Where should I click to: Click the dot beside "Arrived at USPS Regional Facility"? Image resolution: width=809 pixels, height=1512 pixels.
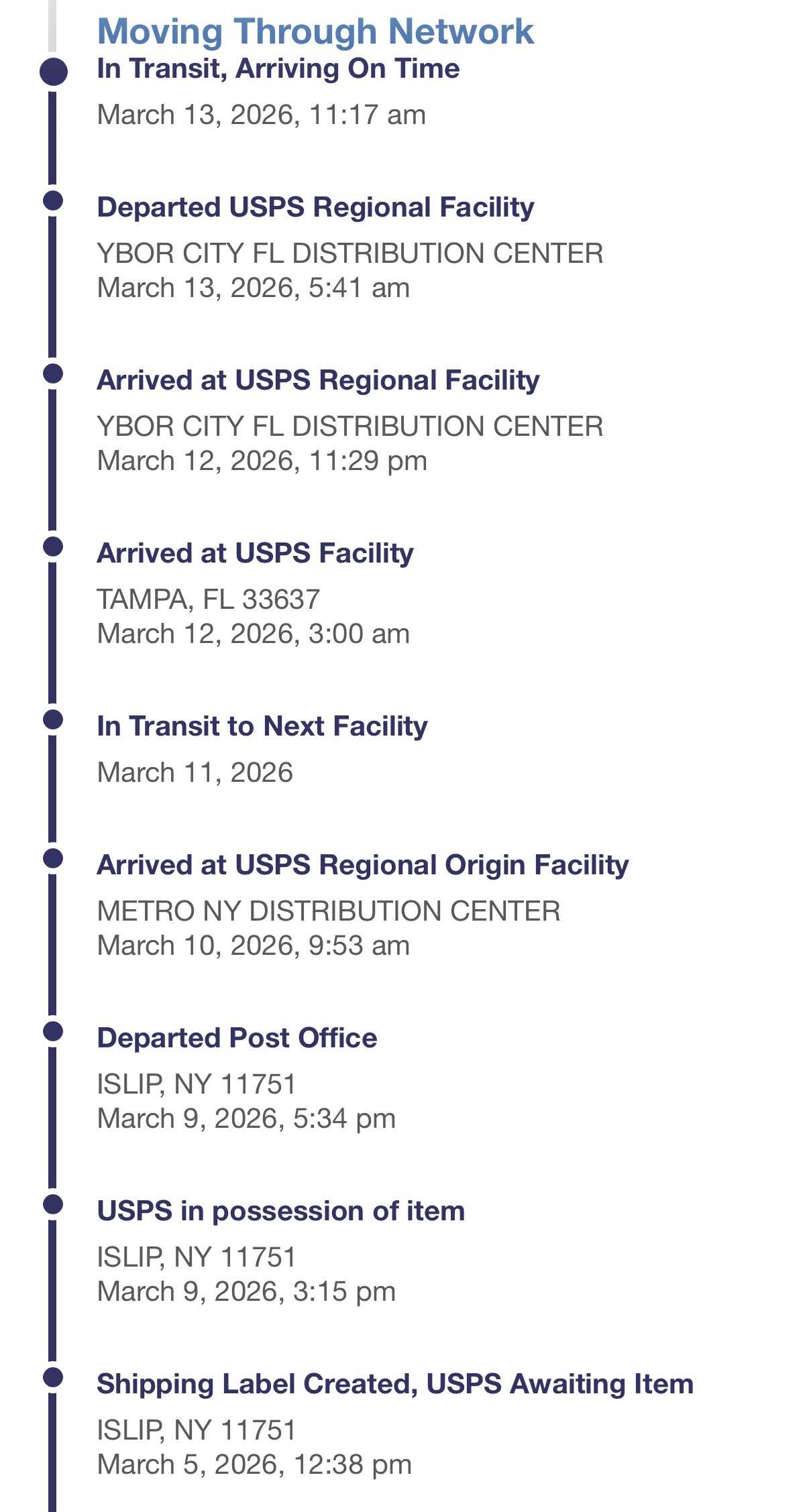point(53,373)
